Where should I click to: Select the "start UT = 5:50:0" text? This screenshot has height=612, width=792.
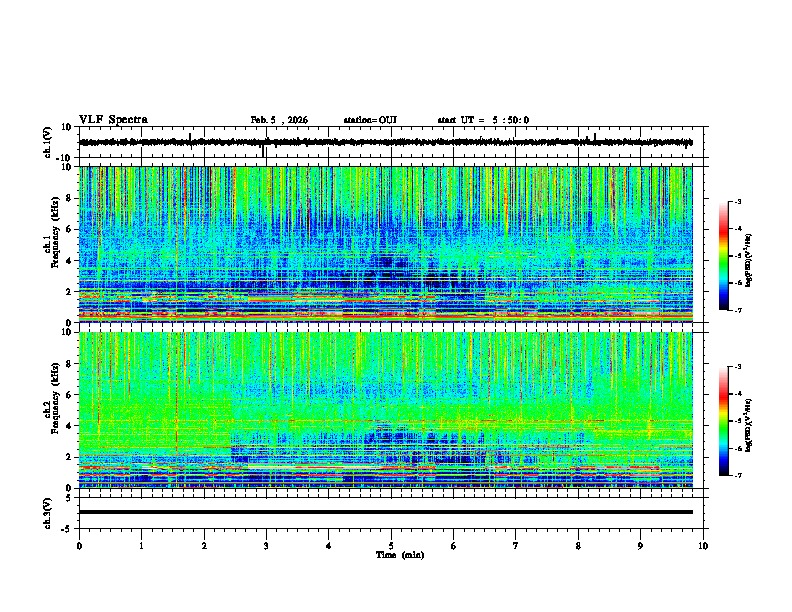tap(483, 120)
